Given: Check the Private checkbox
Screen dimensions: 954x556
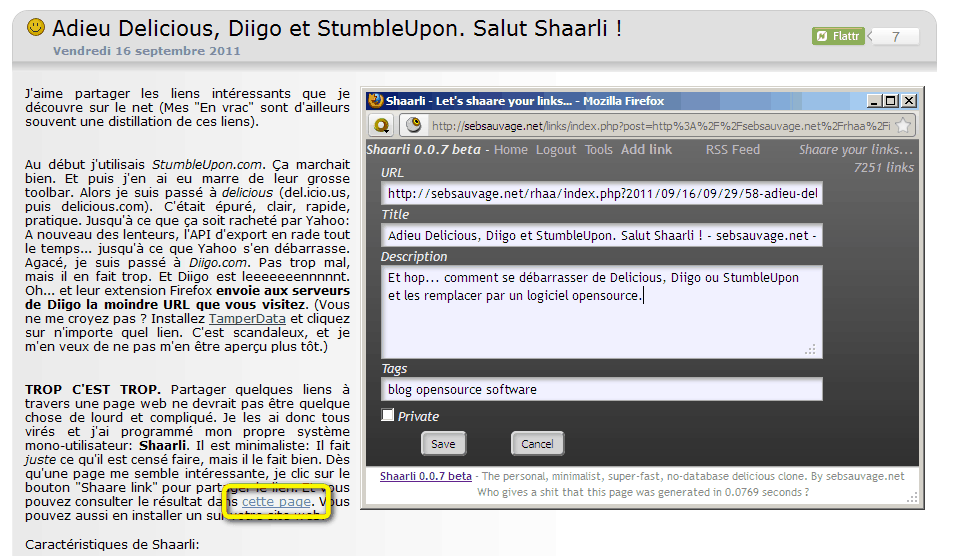Looking at the screenshot, I should tap(388, 415).
